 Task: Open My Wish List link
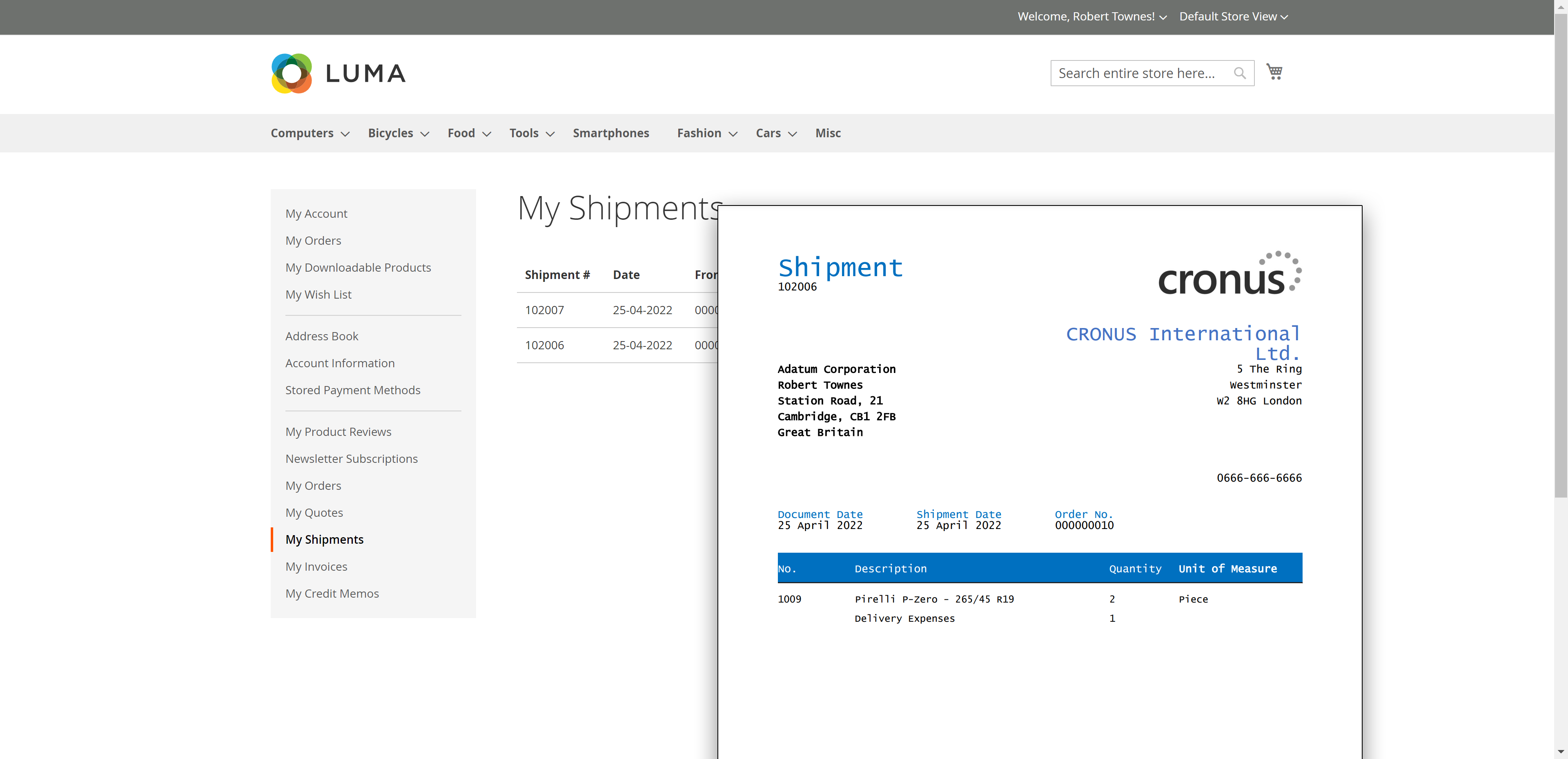pos(318,294)
